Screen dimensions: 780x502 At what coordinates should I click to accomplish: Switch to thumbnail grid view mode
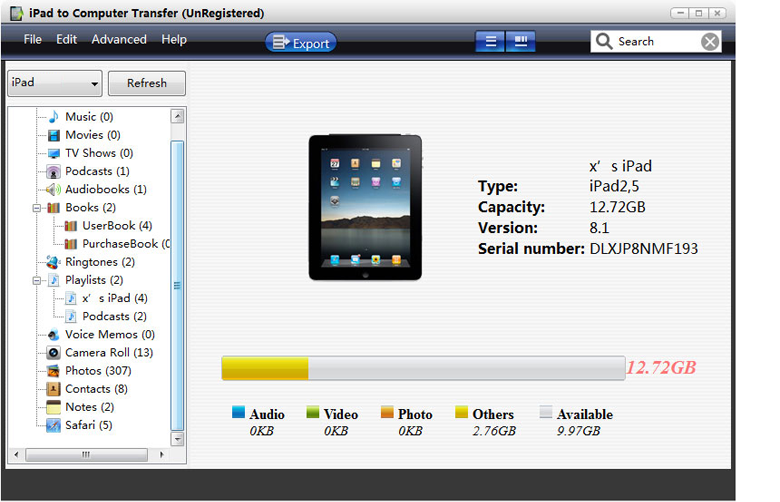click(521, 42)
